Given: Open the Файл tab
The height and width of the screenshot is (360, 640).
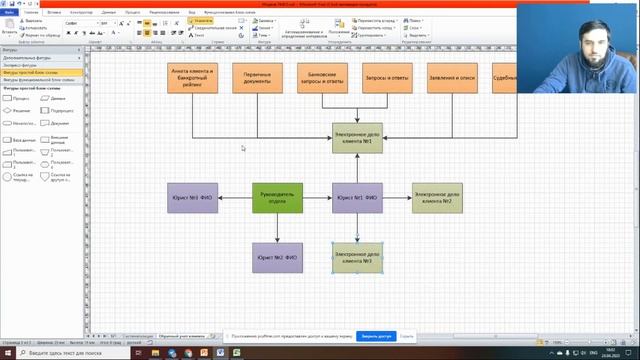Looking at the screenshot, I should coord(9,12).
